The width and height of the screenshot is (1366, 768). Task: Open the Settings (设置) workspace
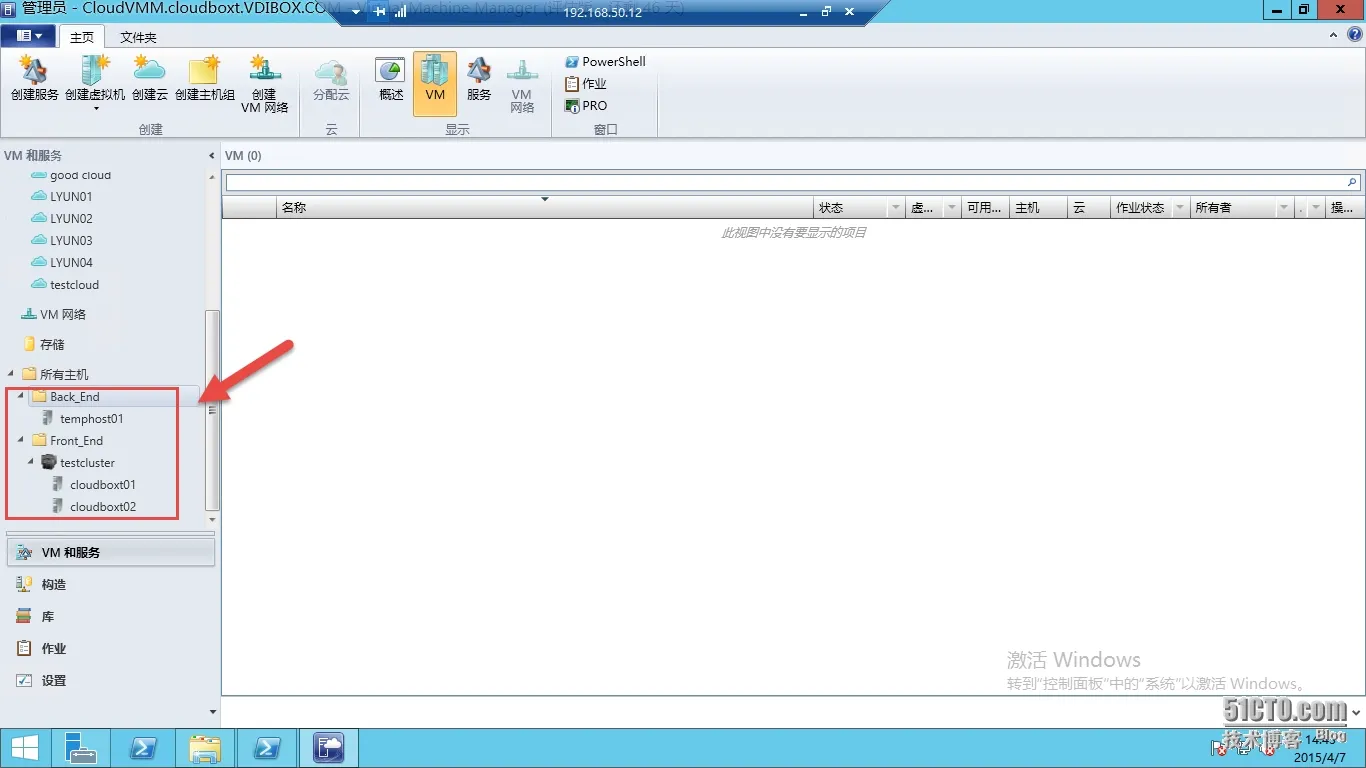(x=110, y=680)
